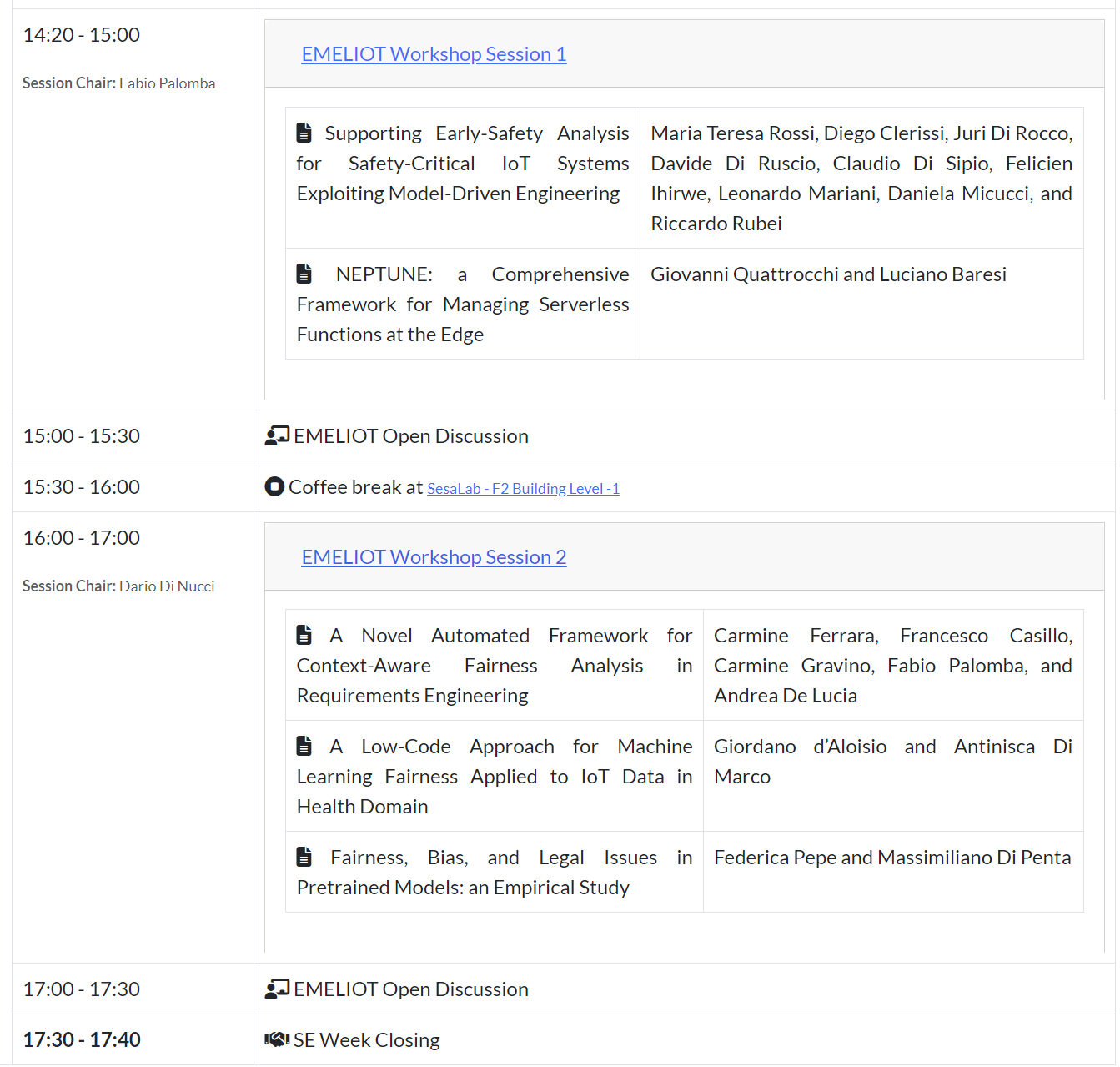Click the authors list starting with Carmine Ferrara
This screenshot has width=1120, height=1067.
click(893, 666)
